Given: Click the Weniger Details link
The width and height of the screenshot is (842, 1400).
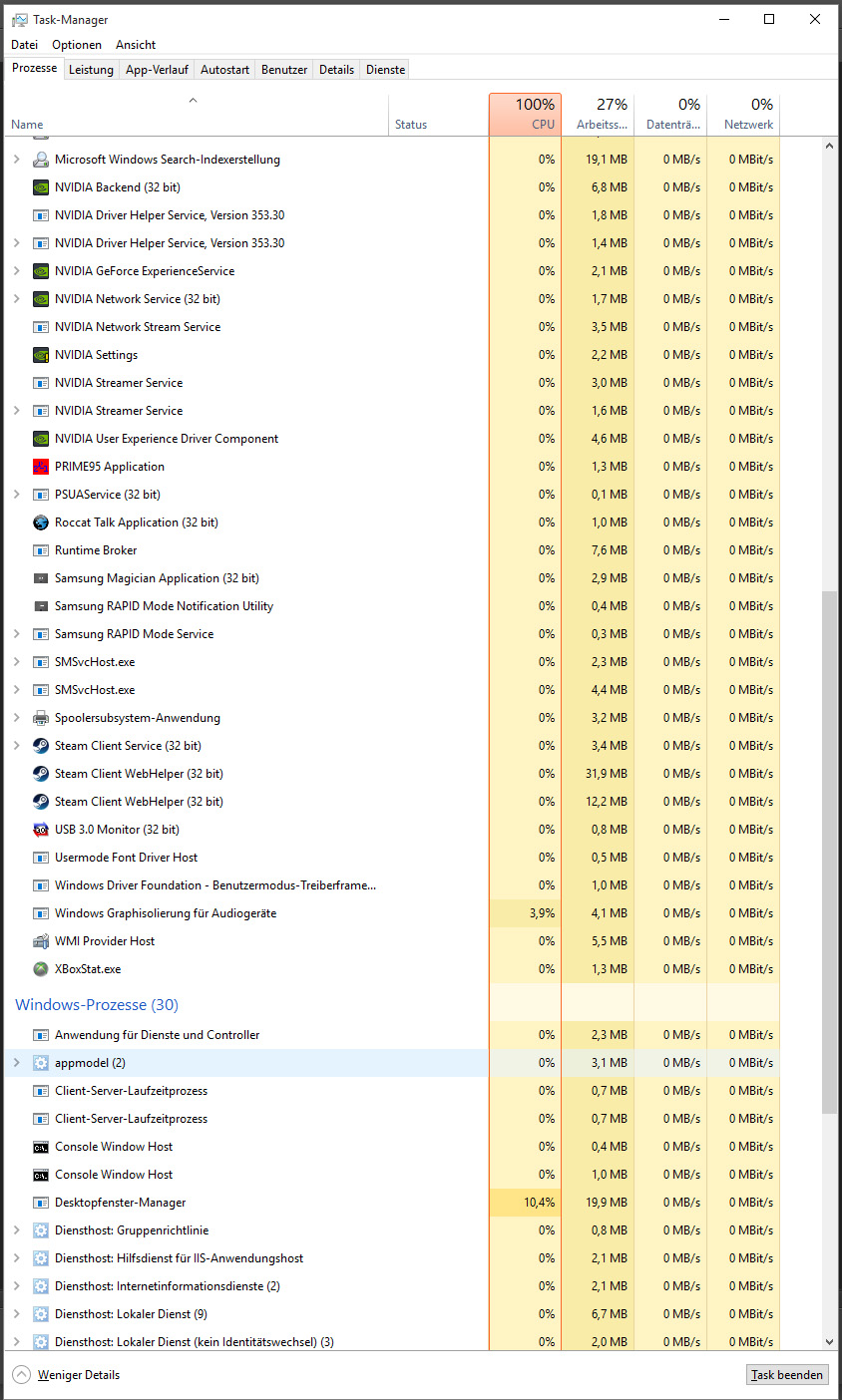Looking at the screenshot, I should [79, 1375].
